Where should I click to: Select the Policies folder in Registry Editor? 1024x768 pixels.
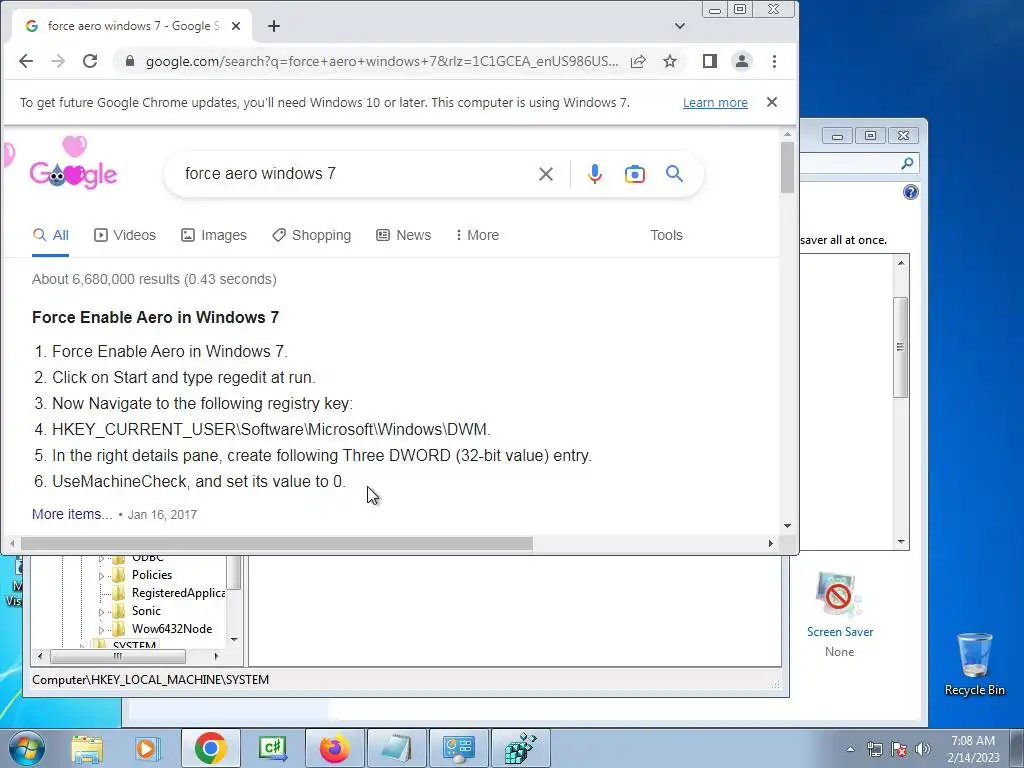coord(152,575)
